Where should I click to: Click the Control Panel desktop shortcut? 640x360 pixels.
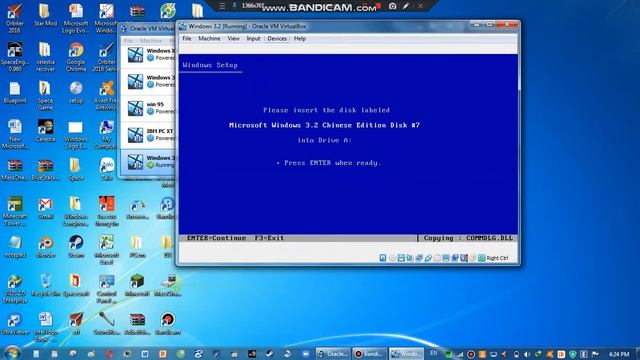[x=107, y=288]
